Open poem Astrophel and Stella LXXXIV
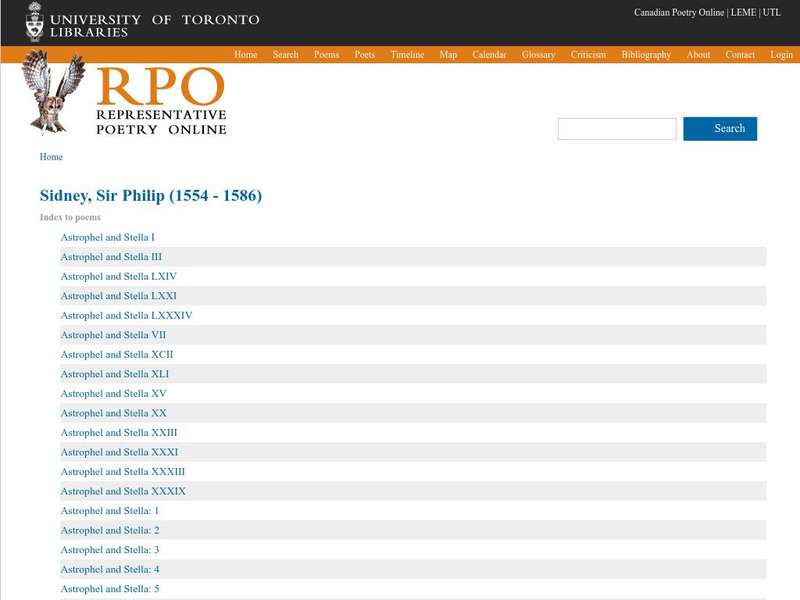800x600 pixels. 127,315
